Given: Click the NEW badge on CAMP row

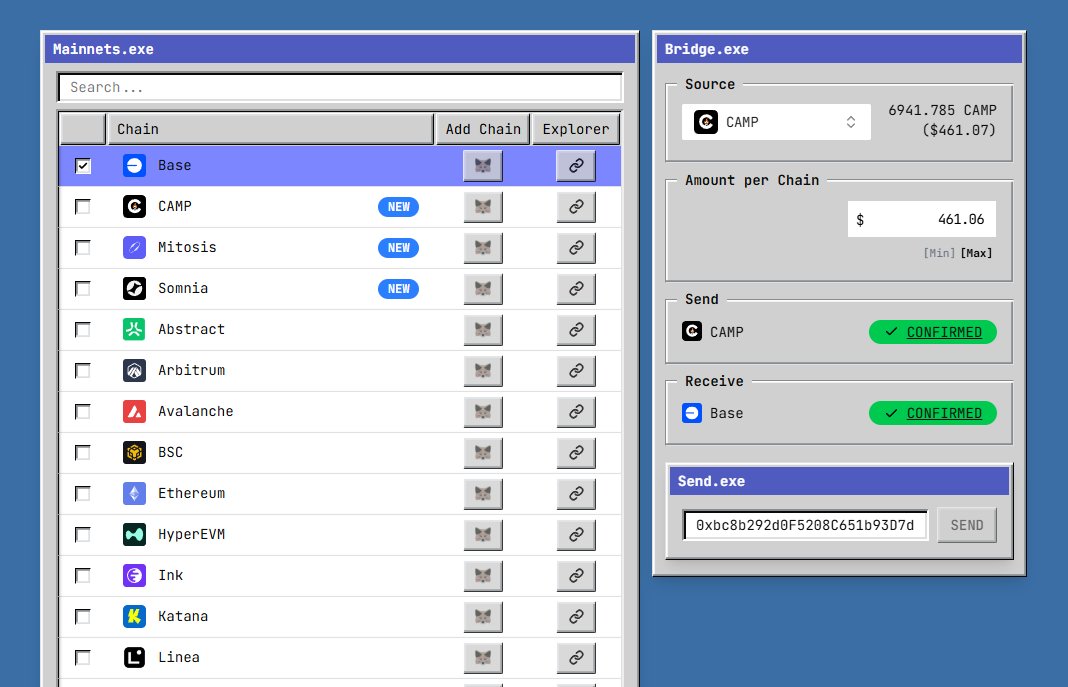Looking at the screenshot, I should pyautogui.click(x=398, y=207).
